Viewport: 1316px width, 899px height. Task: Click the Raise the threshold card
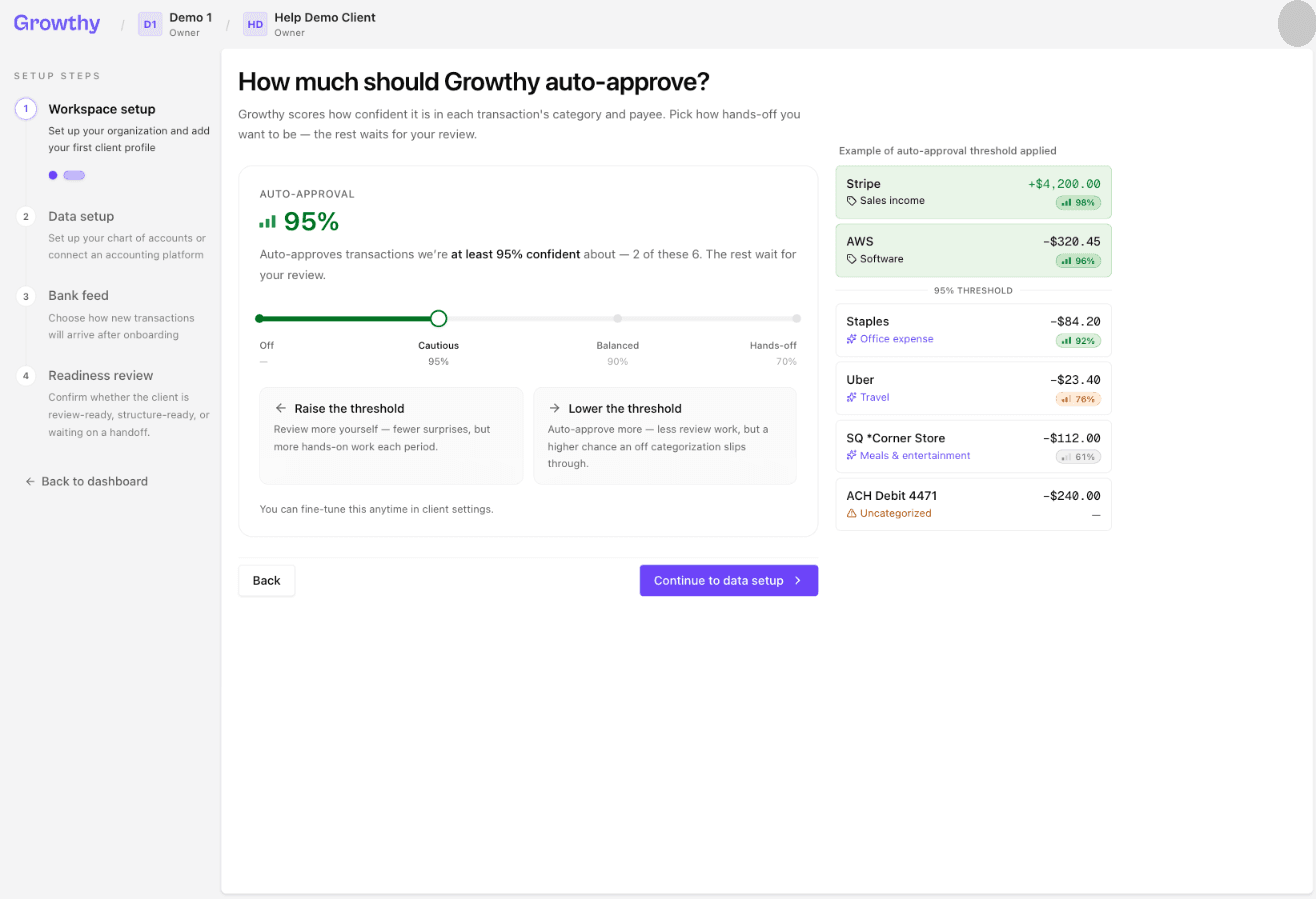[x=391, y=436]
